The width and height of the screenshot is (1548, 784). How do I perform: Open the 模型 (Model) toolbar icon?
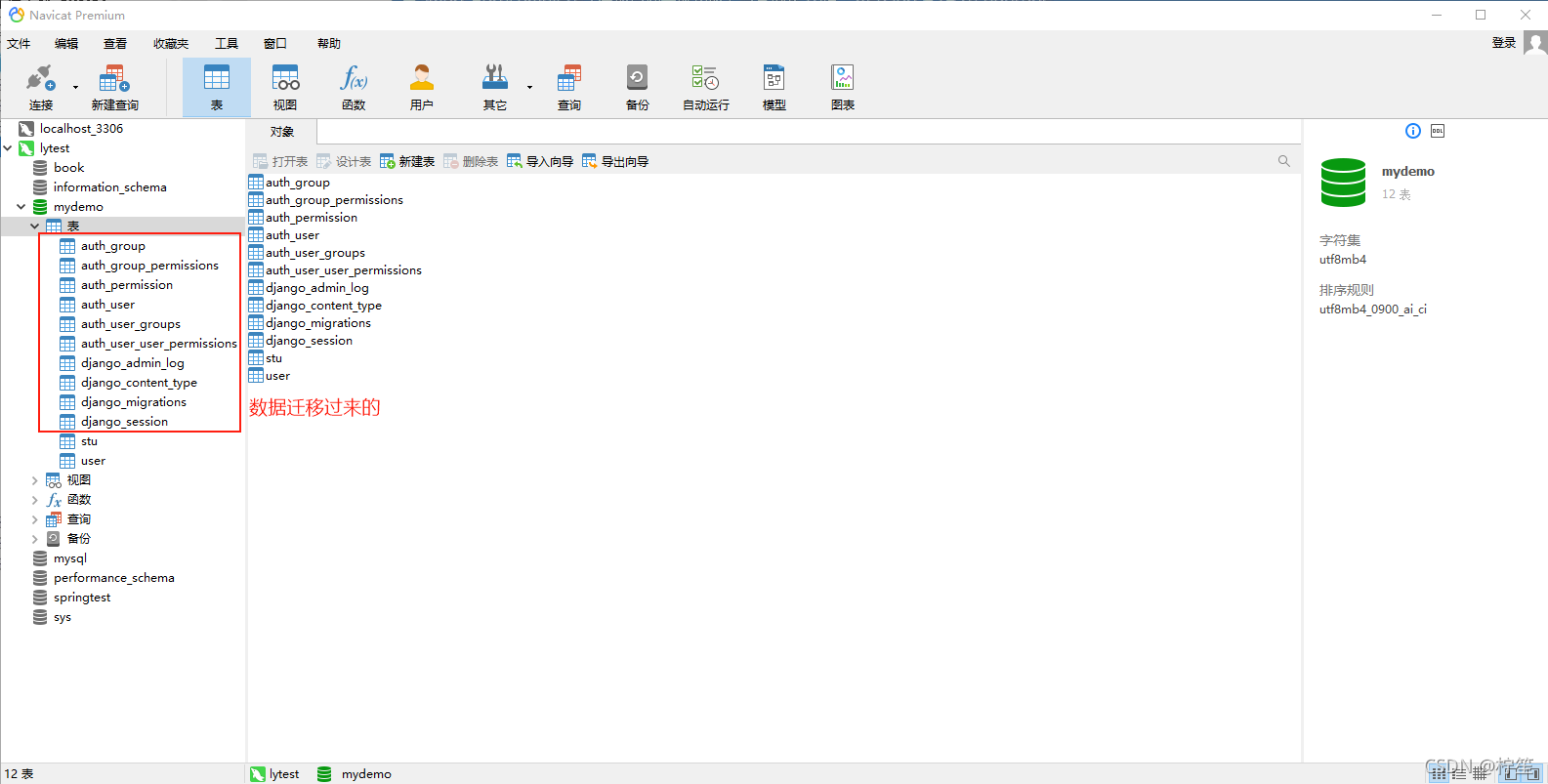774,87
